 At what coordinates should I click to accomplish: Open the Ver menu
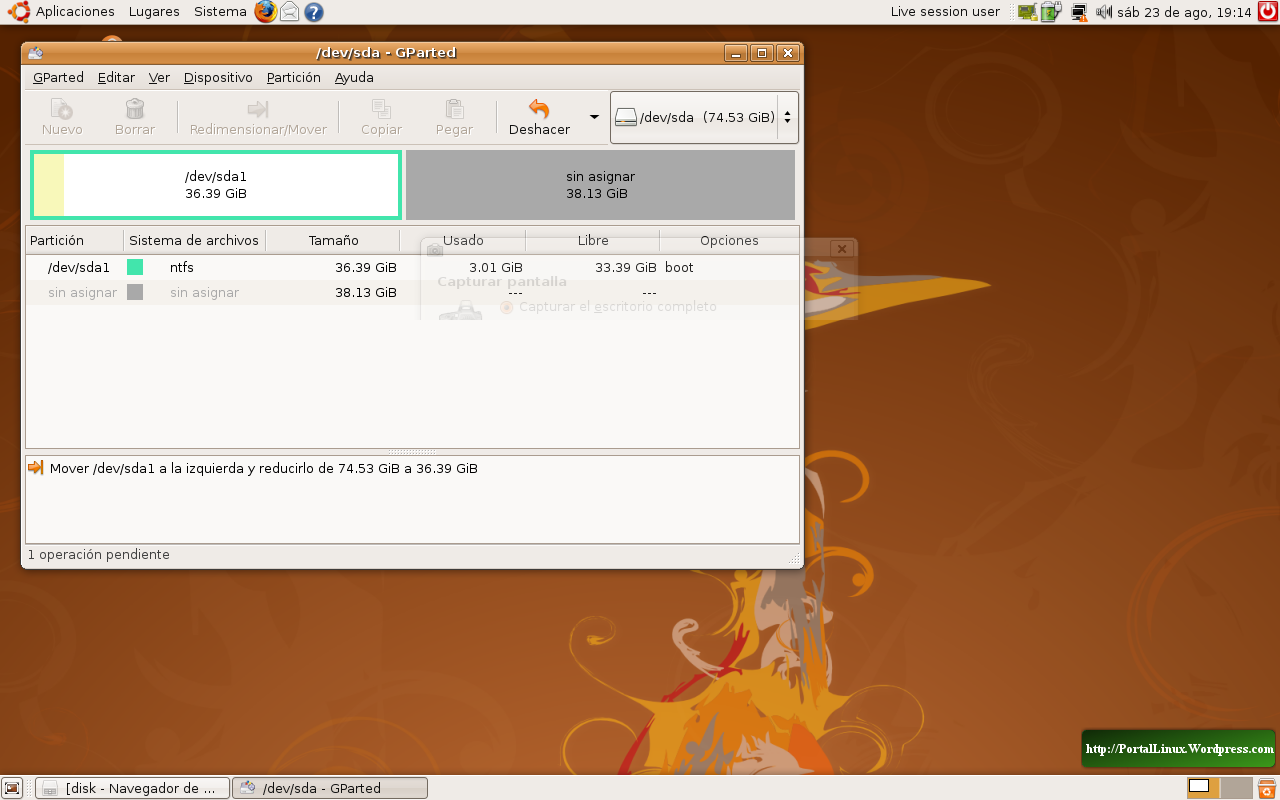coord(159,77)
